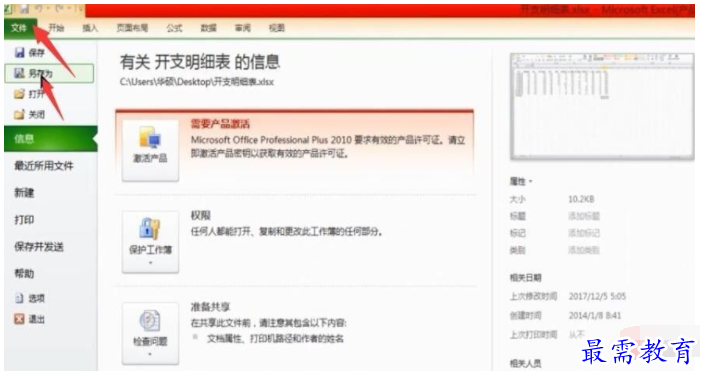Open the 公式 ribbon tab
The width and height of the screenshot is (703, 383).
174,28
